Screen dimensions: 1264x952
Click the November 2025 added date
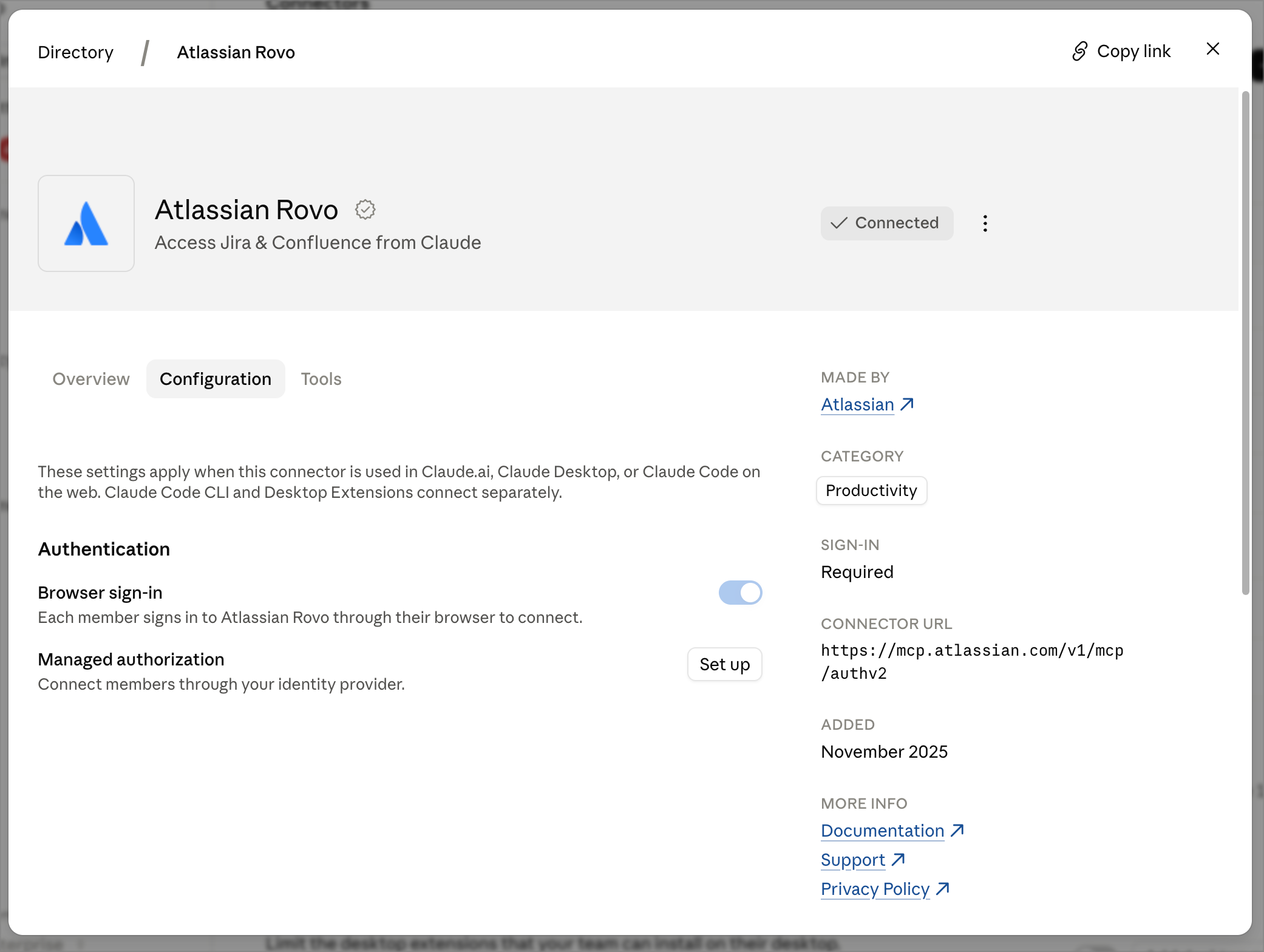click(884, 752)
